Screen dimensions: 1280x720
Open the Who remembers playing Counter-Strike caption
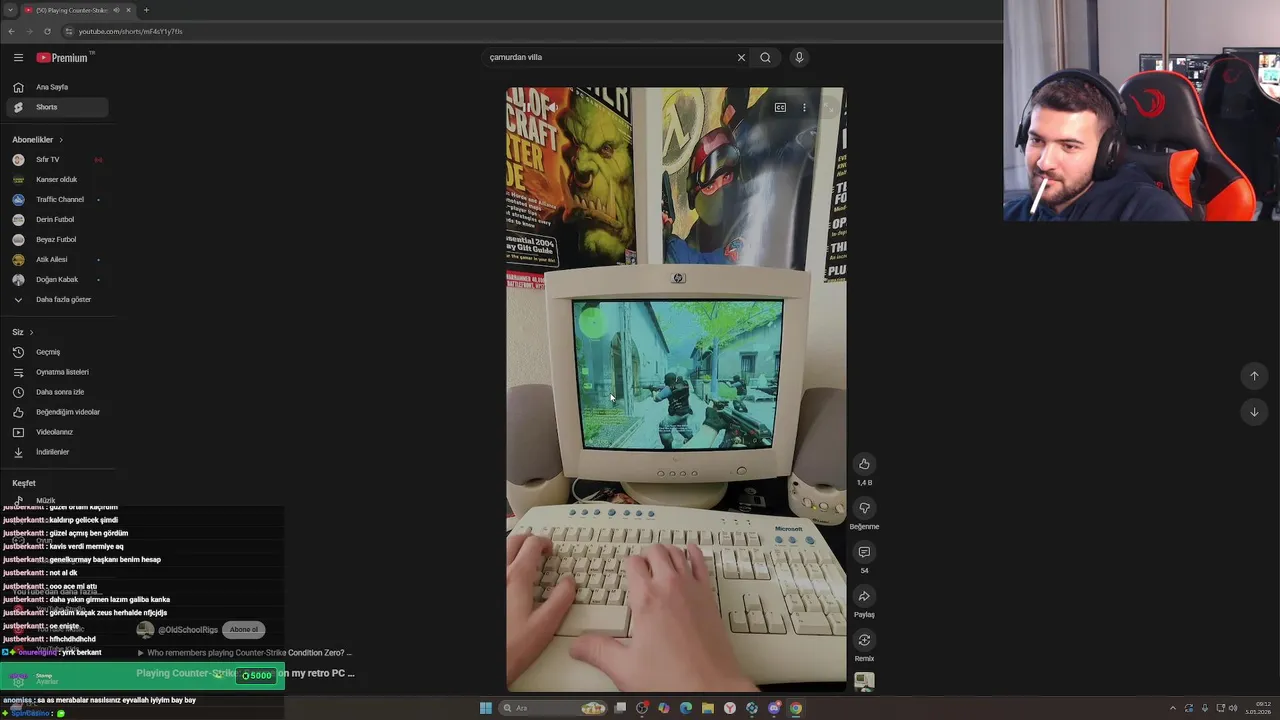coord(249,653)
